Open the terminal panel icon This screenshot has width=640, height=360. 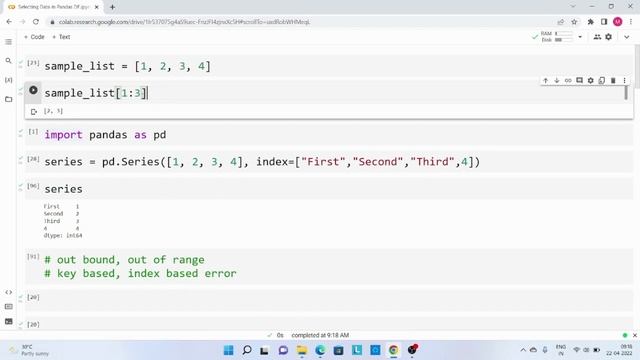(8, 321)
